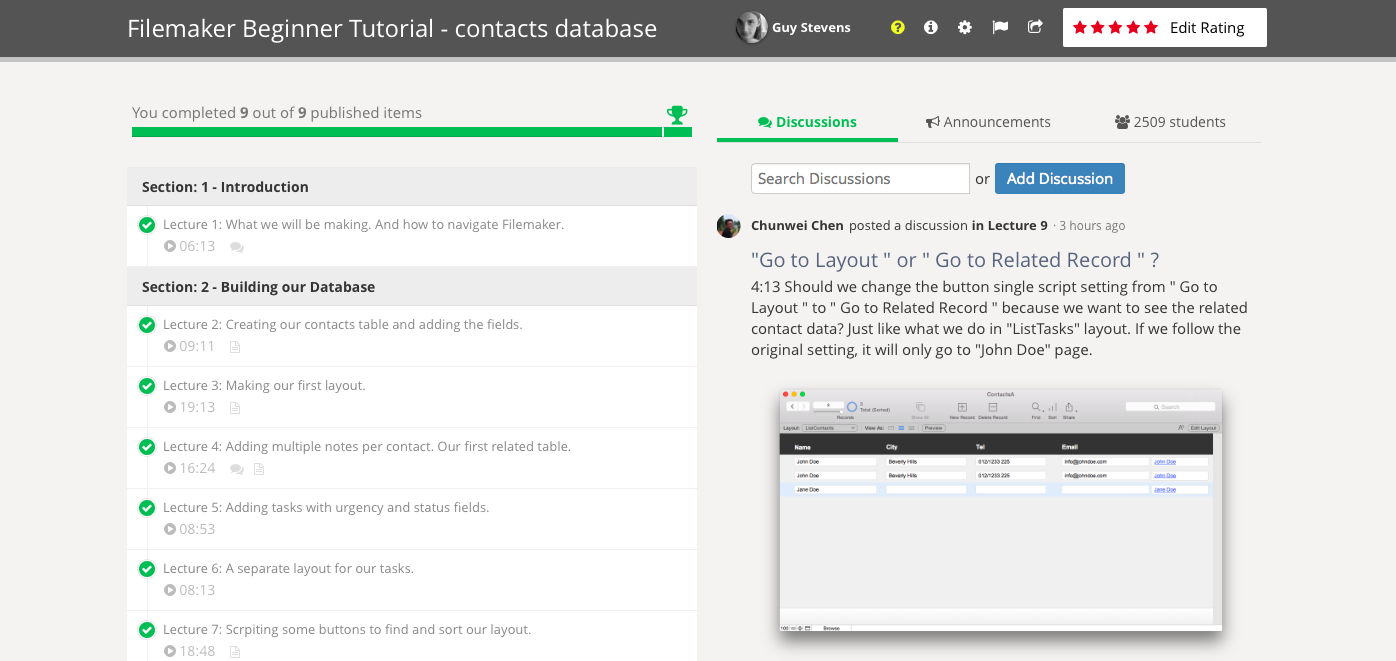Open the ContactsA screenshot thumbnail in discussion
The image size is (1396, 661).
click(x=1001, y=510)
